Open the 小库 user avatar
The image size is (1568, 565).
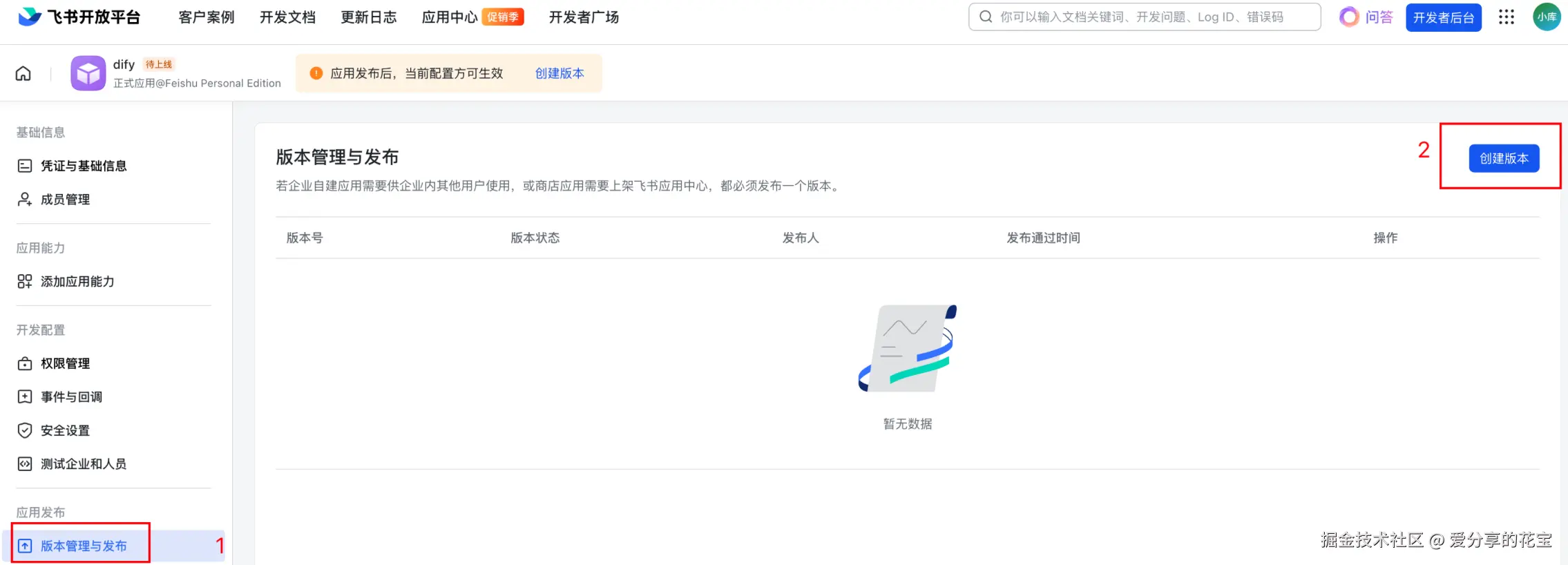pos(1547,17)
